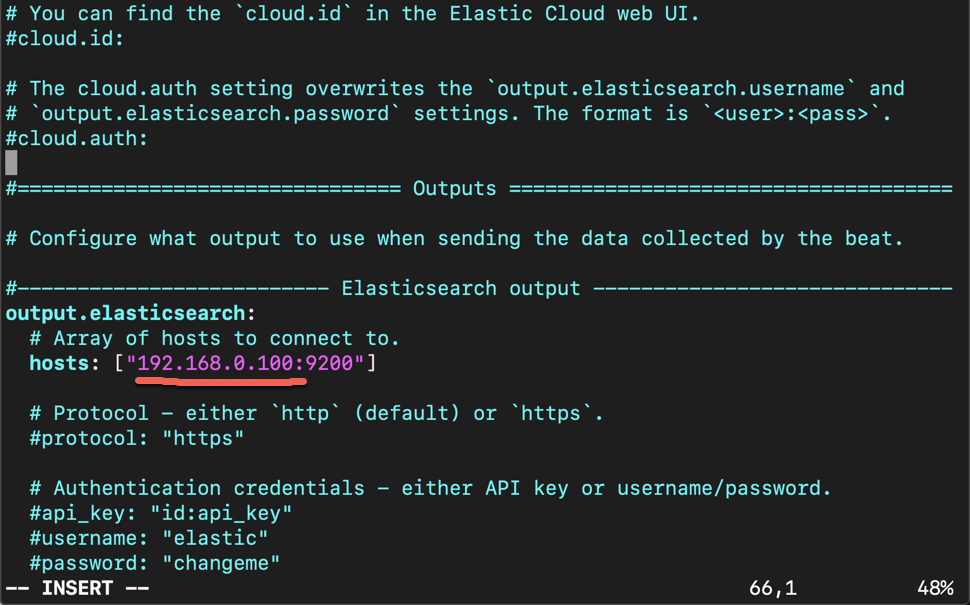Click the "Configure what output to use" comment
The width and height of the screenshot is (970, 605).
click(454, 238)
